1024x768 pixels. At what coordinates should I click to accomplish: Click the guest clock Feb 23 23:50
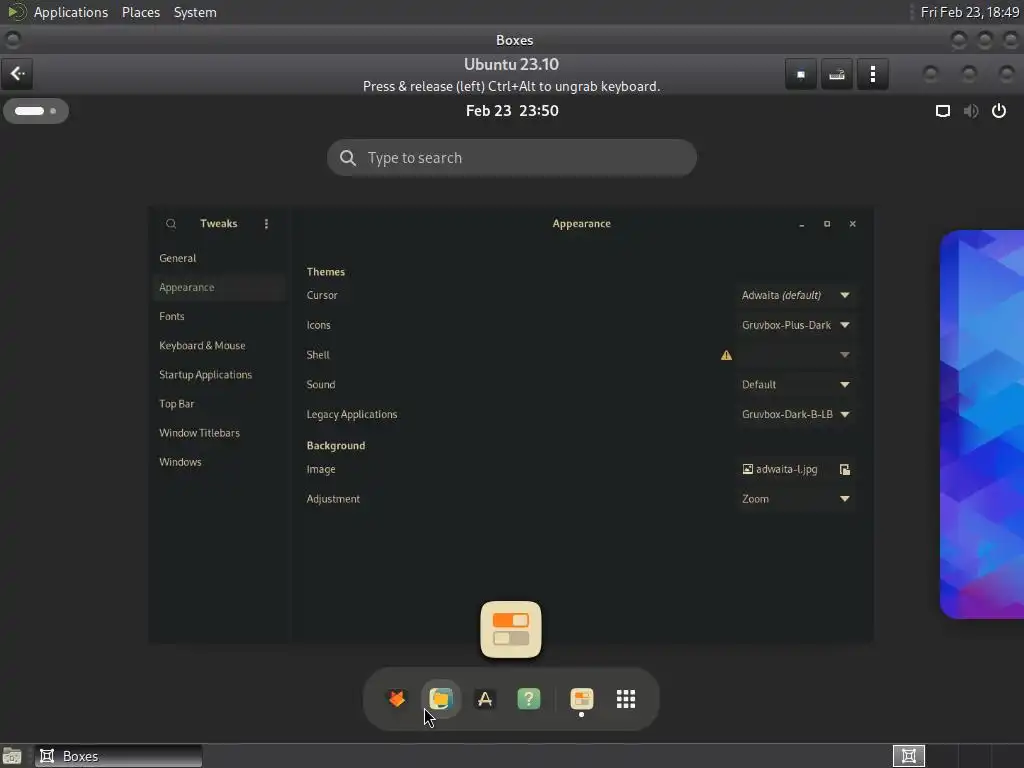point(512,111)
